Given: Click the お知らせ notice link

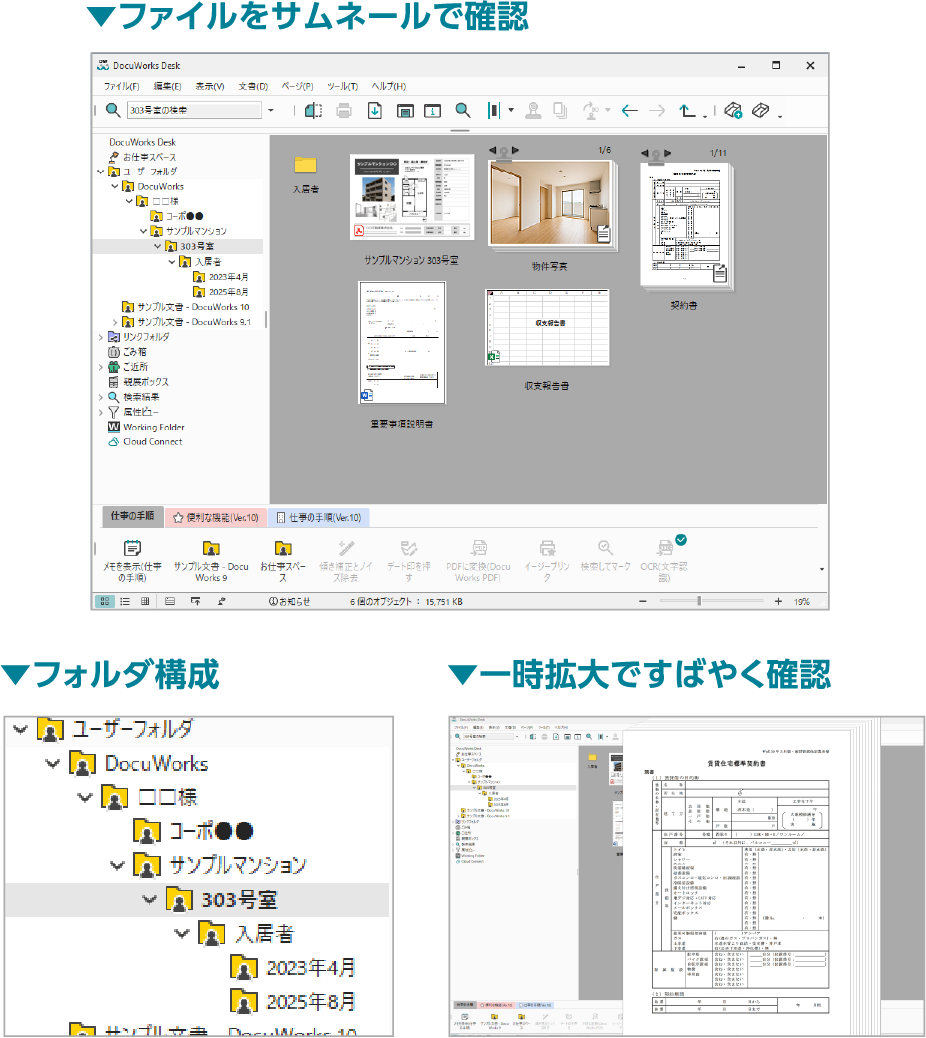Looking at the screenshot, I should [x=289, y=601].
